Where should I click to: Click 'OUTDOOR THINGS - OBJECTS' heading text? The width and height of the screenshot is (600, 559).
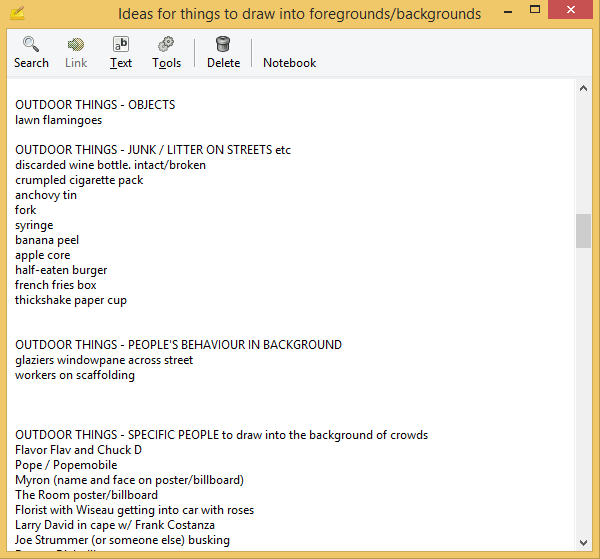[95, 105]
